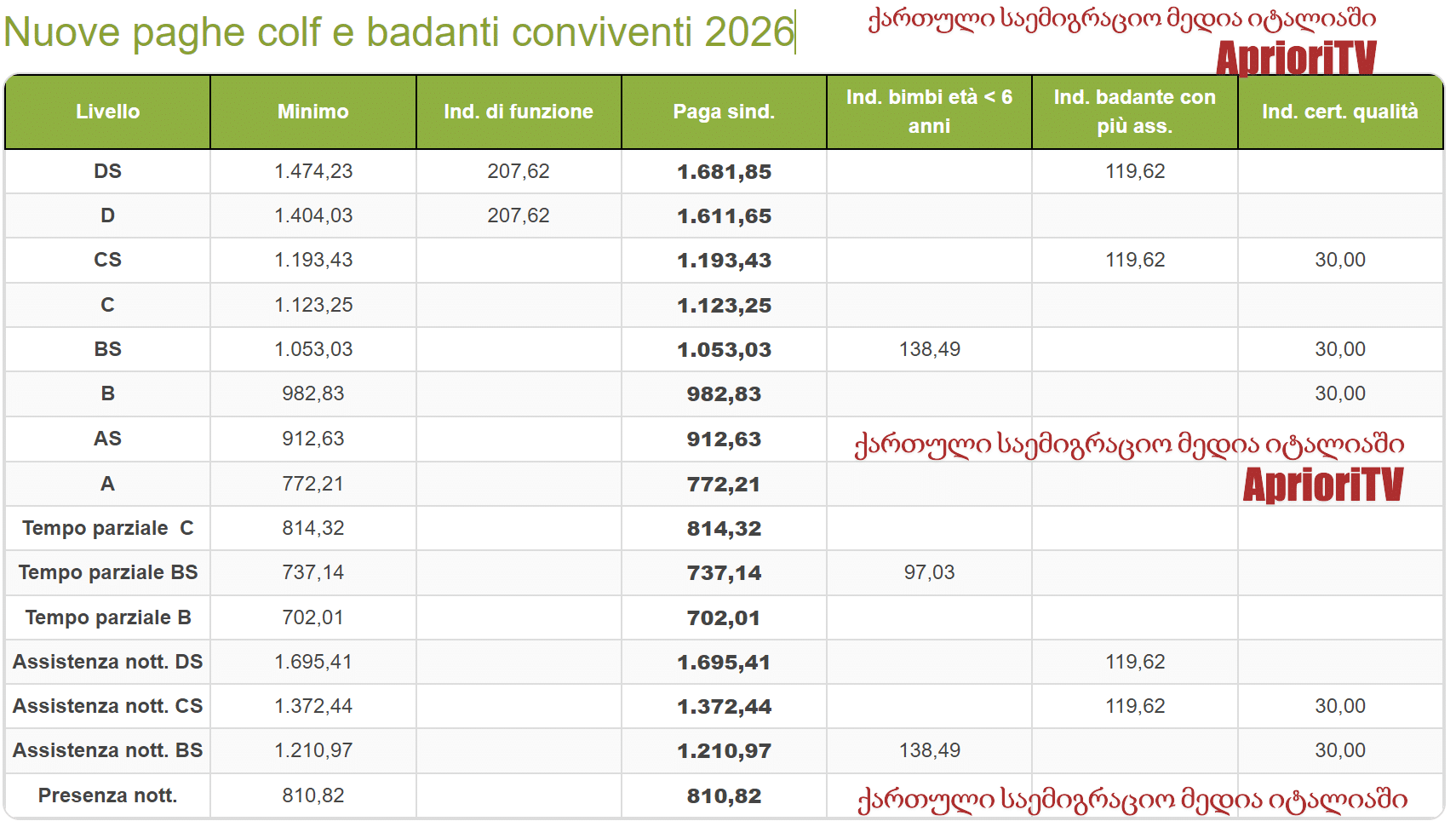This screenshot has width=1456, height=821.
Task: Click the bold 1.681,85 value in DS row
Action: tap(724, 172)
